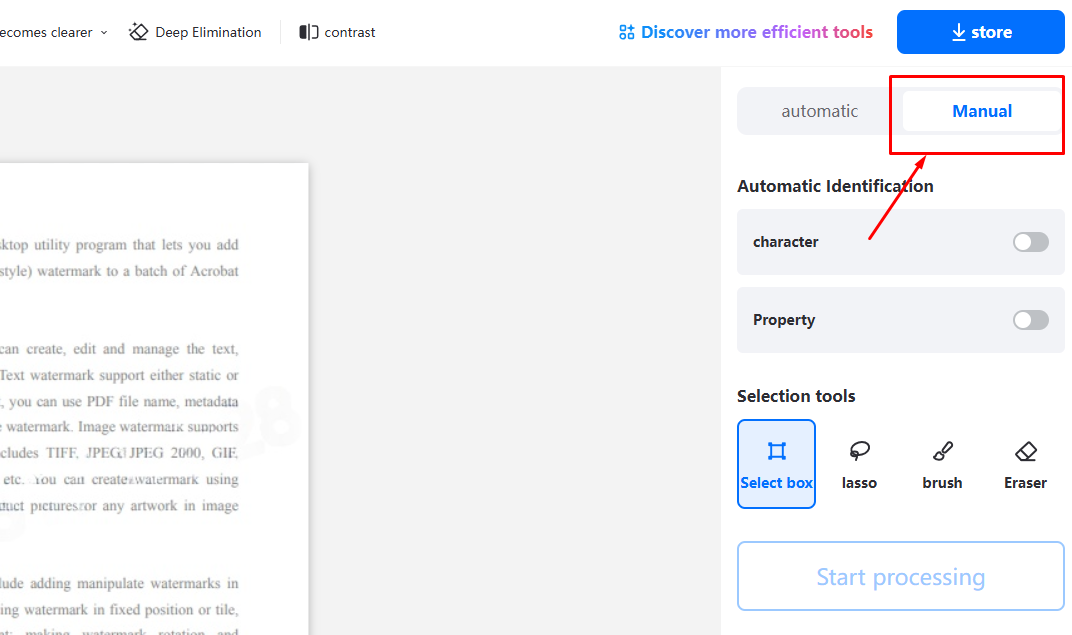Click the Deep Elimination diamond icon
The width and height of the screenshot is (1072, 635).
pyautogui.click(x=139, y=32)
